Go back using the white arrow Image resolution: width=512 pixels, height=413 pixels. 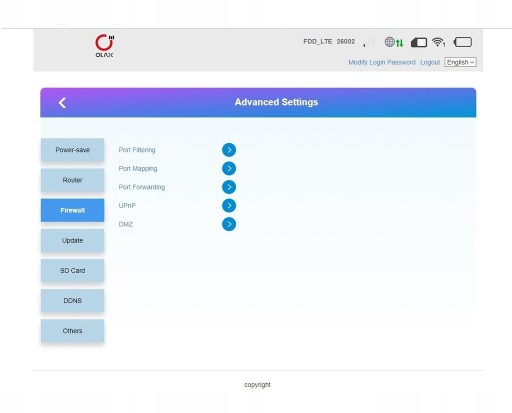[62, 103]
